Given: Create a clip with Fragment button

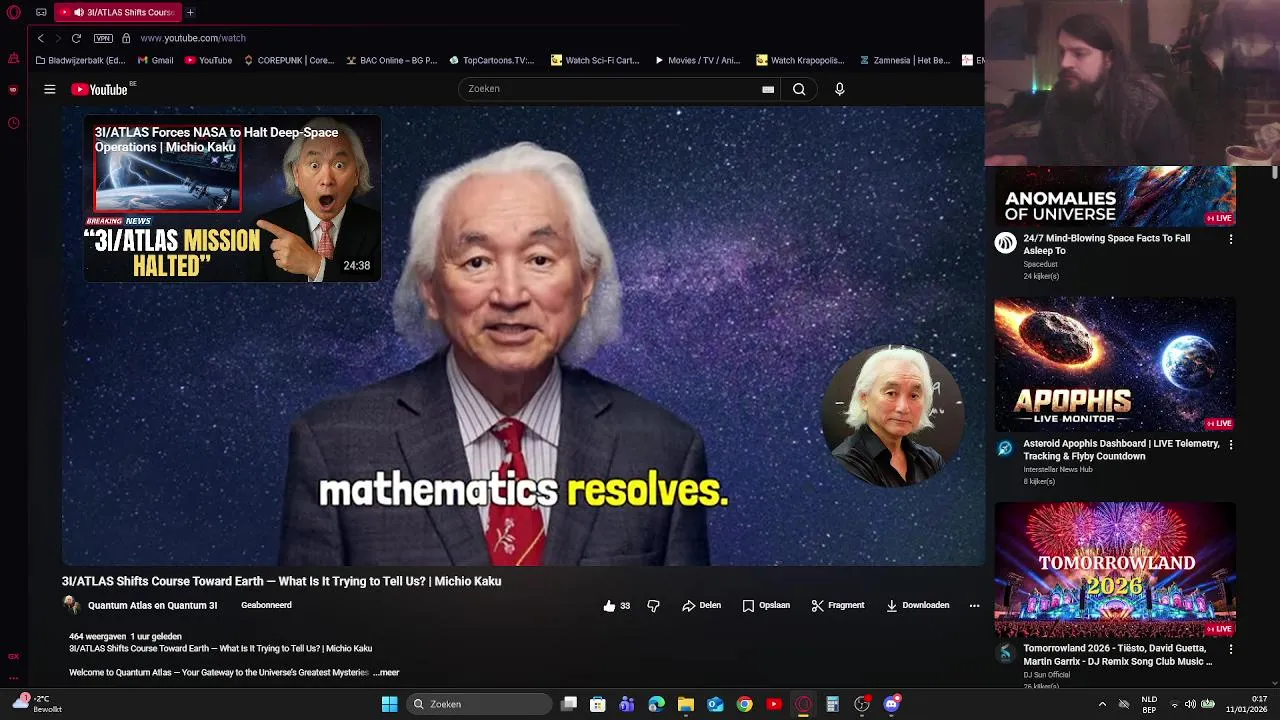Looking at the screenshot, I should click(x=838, y=605).
